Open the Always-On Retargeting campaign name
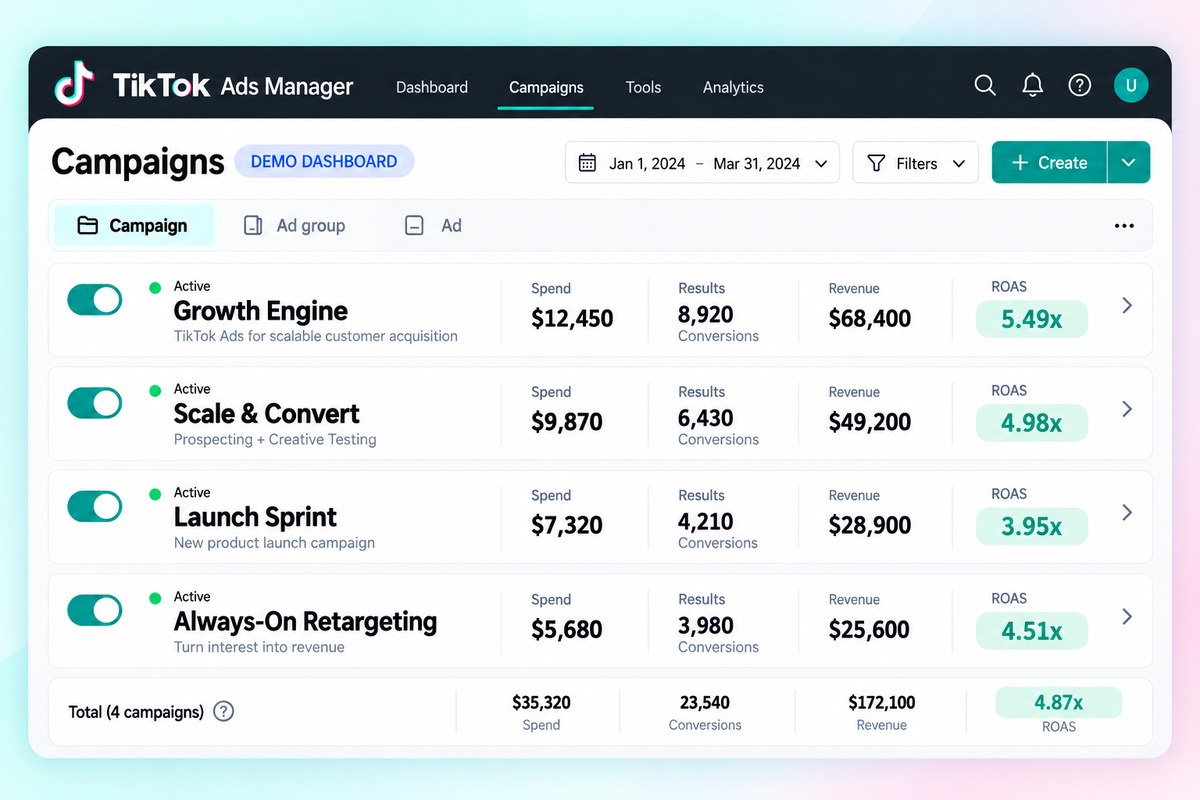The height and width of the screenshot is (800, 1200). coord(306,621)
